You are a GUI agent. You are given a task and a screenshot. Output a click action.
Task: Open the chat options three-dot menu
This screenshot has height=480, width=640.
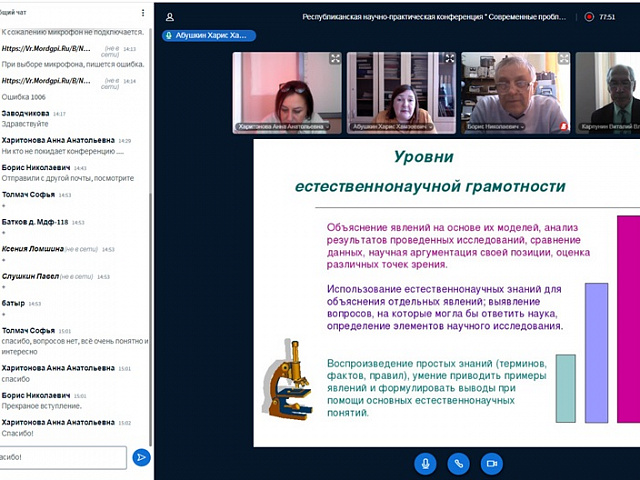pyautogui.click(x=143, y=13)
